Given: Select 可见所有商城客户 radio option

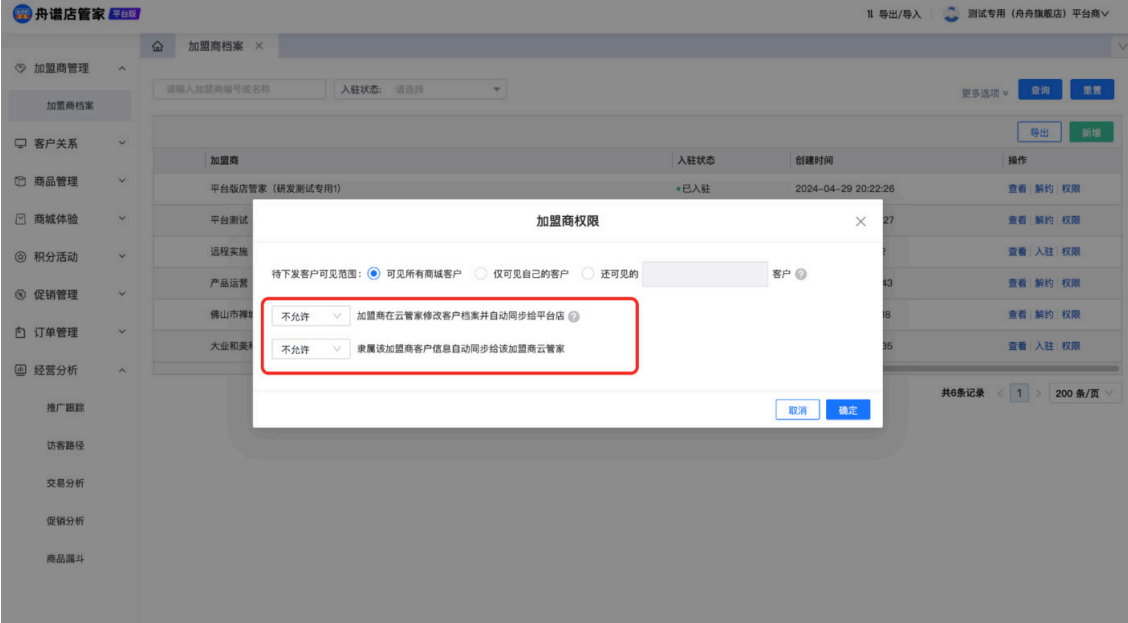Looking at the screenshot, I should click(373, 274).
